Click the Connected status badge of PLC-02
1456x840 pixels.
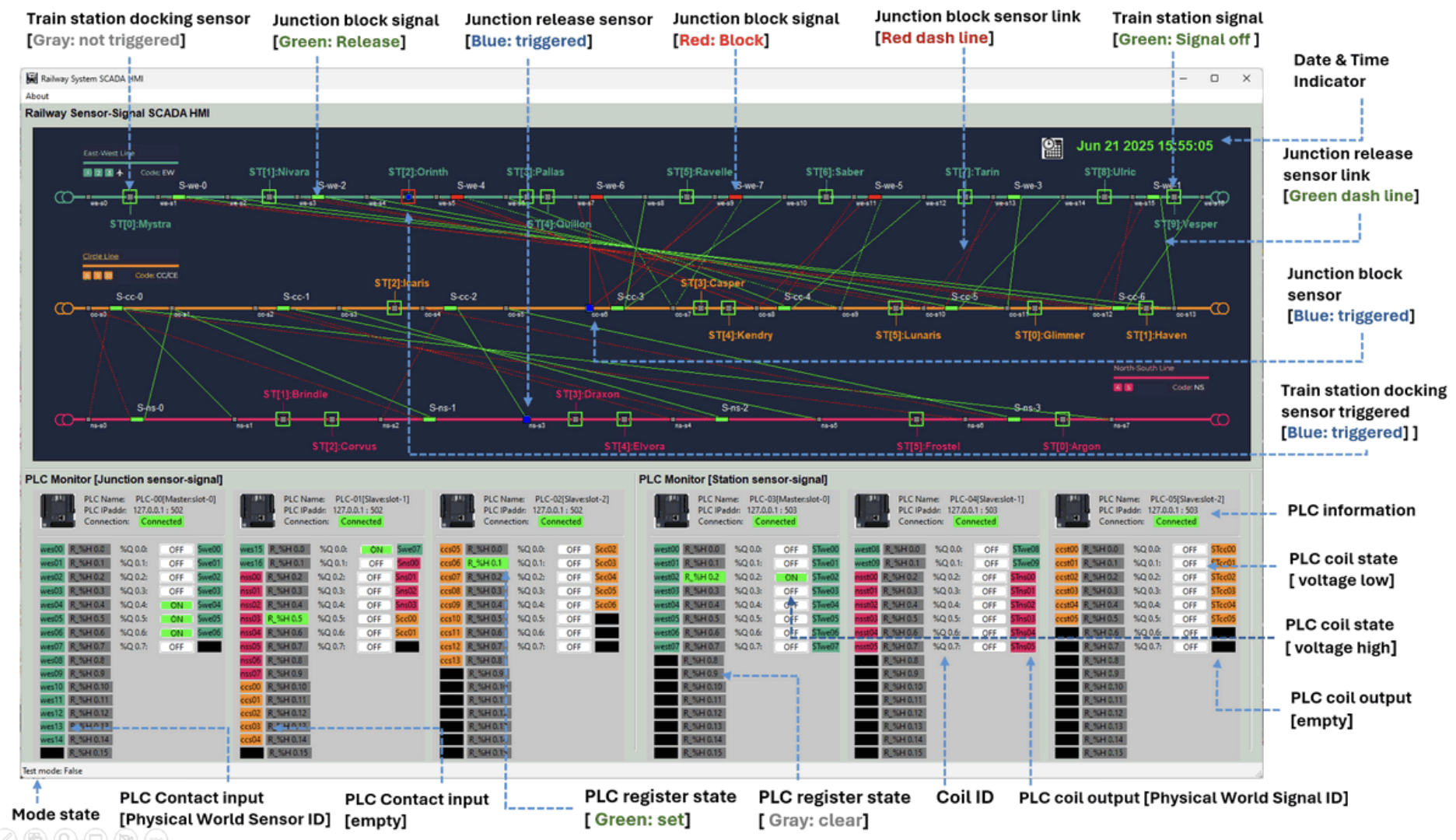click(x=560, y=521)
